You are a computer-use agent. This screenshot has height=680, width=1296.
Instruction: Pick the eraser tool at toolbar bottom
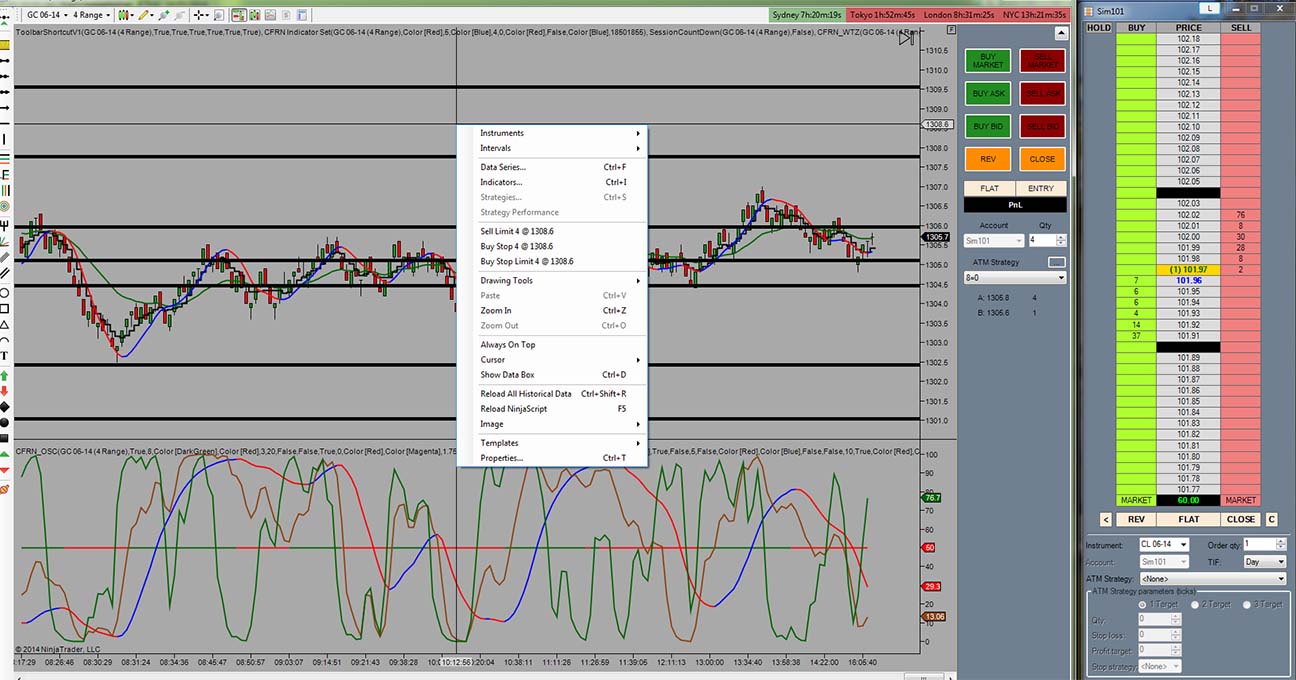[6, 488]
